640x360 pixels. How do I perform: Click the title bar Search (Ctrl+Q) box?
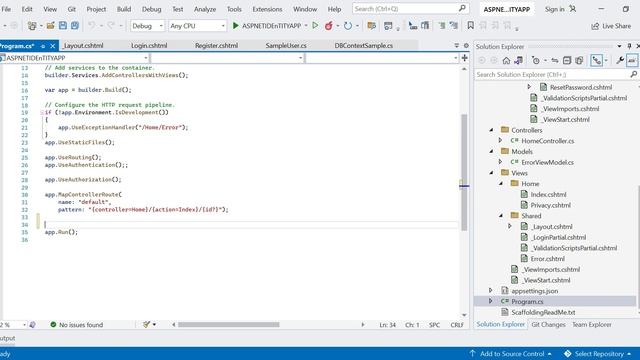(410, 9)
